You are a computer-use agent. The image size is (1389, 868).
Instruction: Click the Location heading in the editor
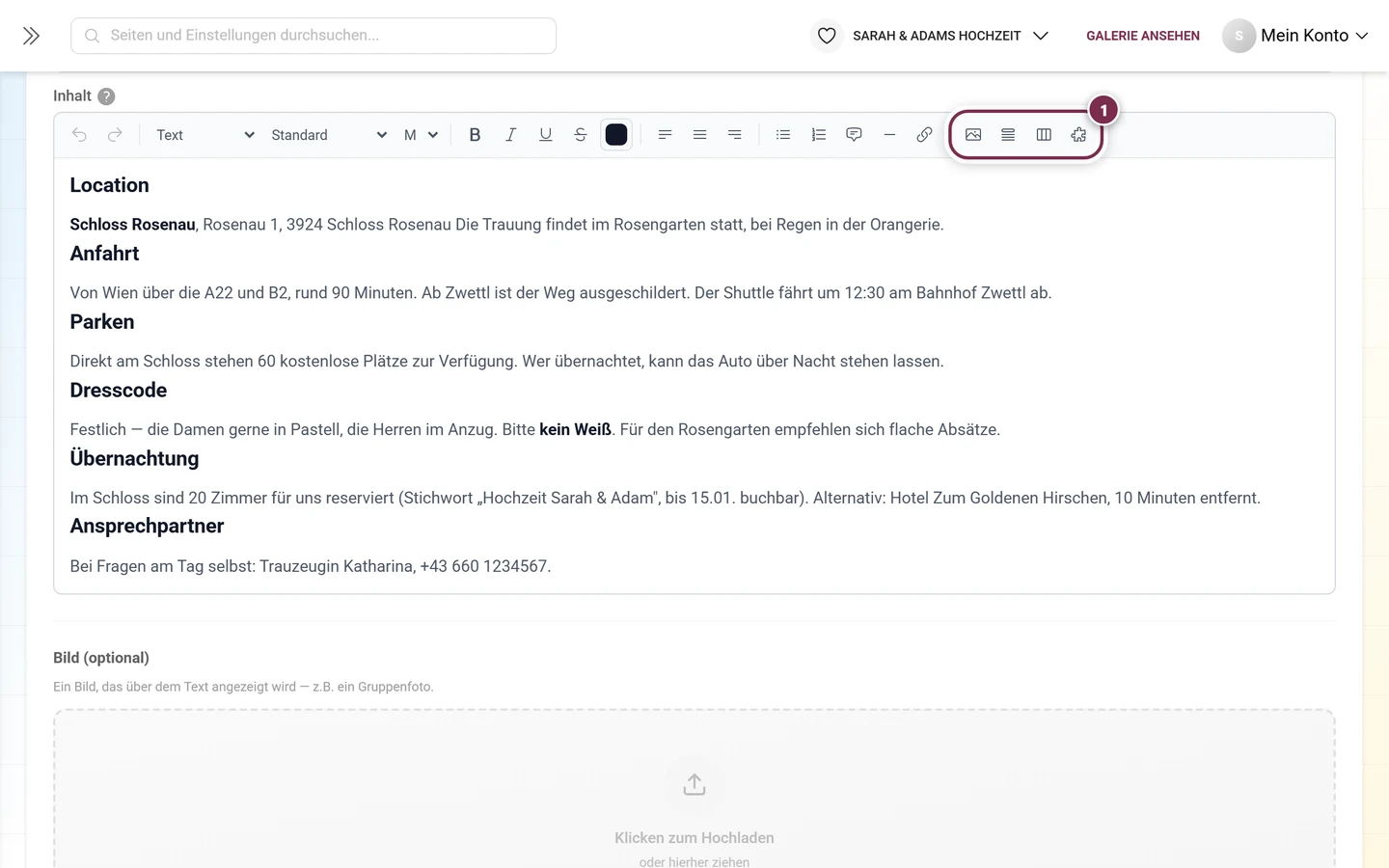[109, 185]
